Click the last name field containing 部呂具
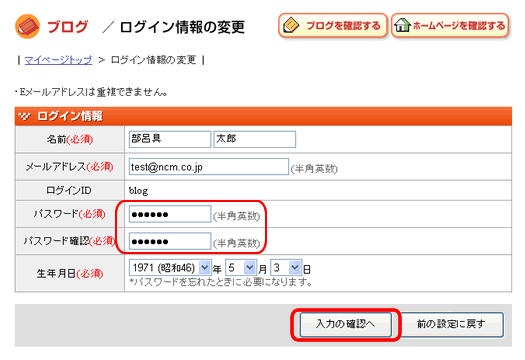This screenshot has height=360, width=525. [x=170, y=139]
